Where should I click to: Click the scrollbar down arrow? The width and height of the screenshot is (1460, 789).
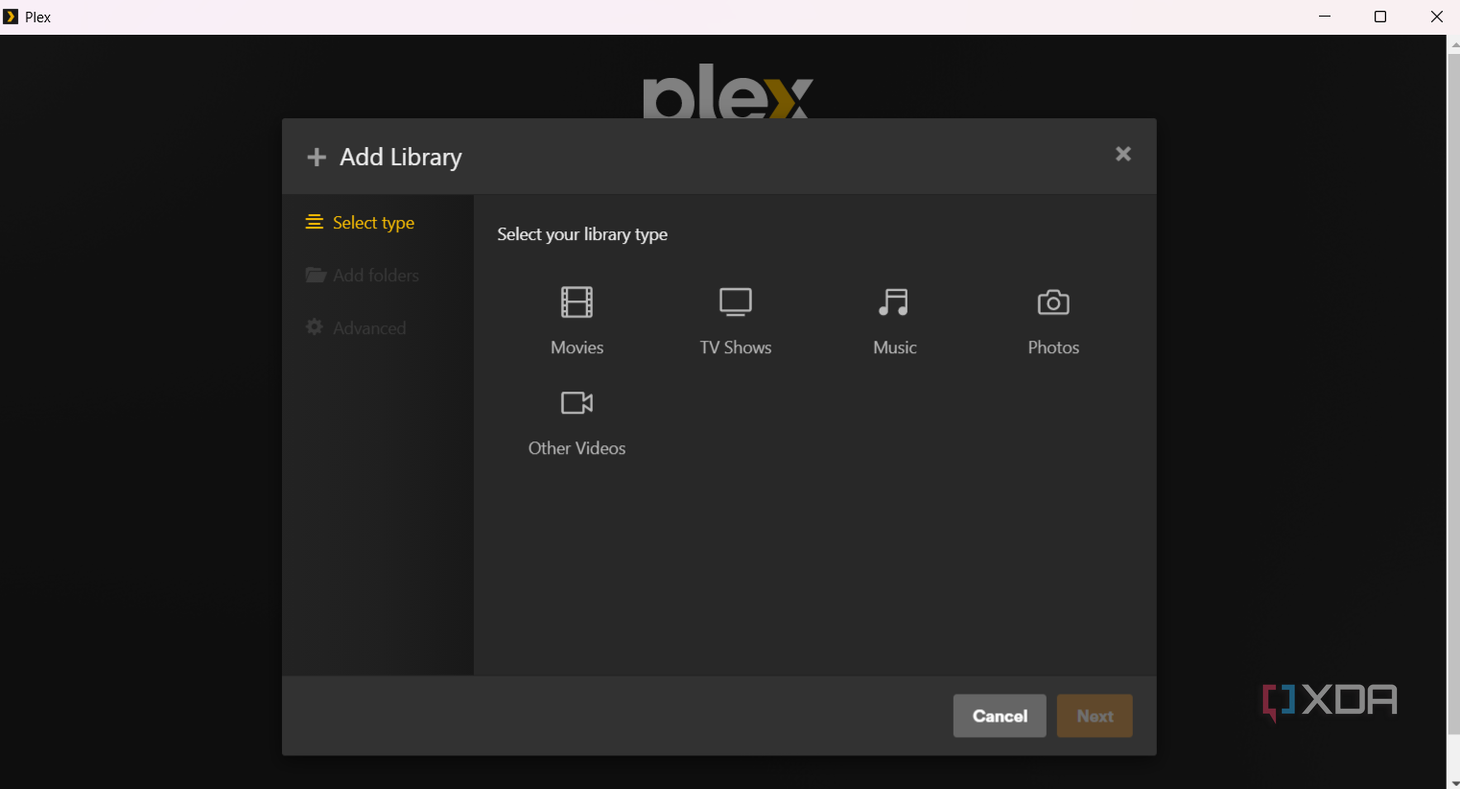click(x=1453, y=781)
